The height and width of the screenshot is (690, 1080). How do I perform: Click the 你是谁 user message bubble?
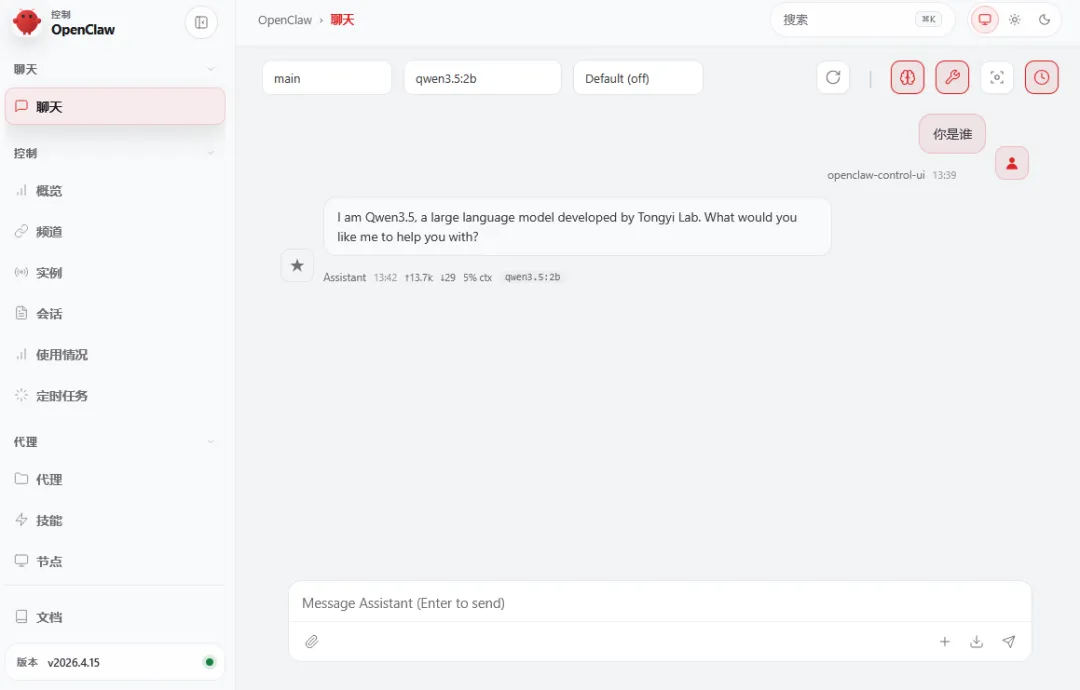click(952, 134)
